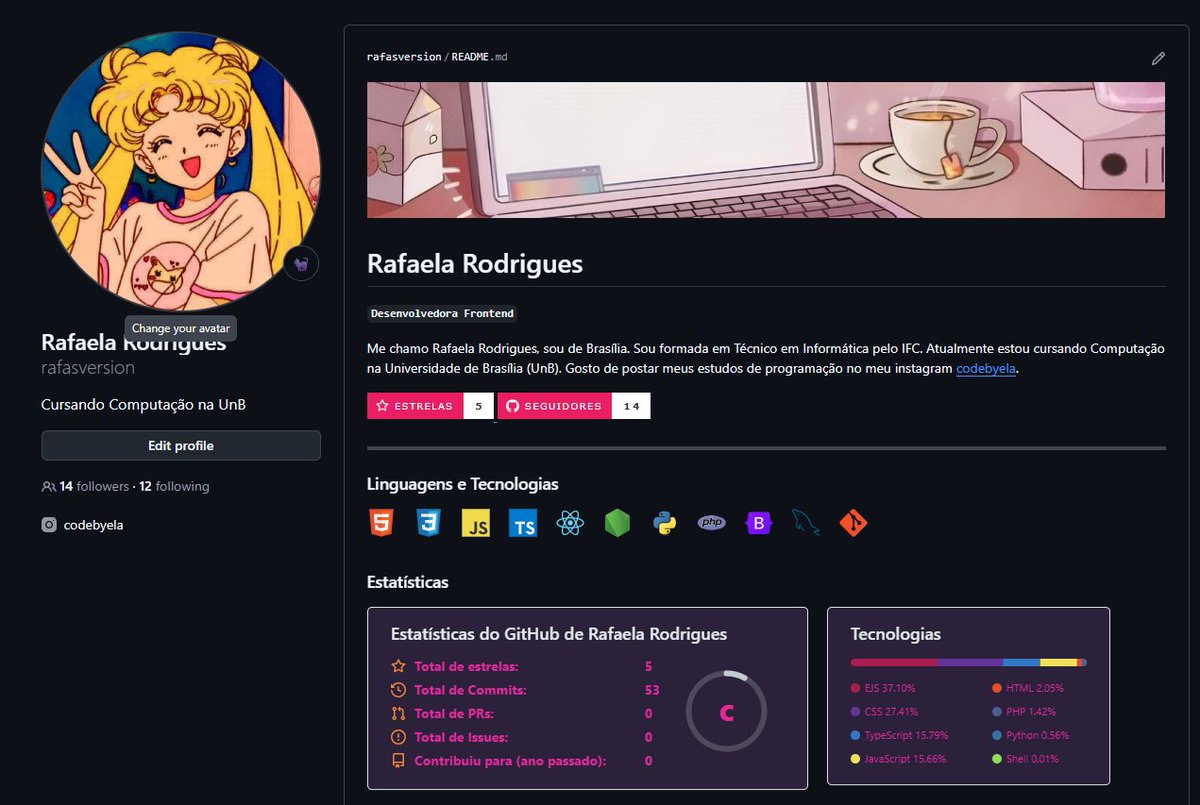
Task: Click the Git logo icon
Action: pyautogui.click(x=853, y=523)
